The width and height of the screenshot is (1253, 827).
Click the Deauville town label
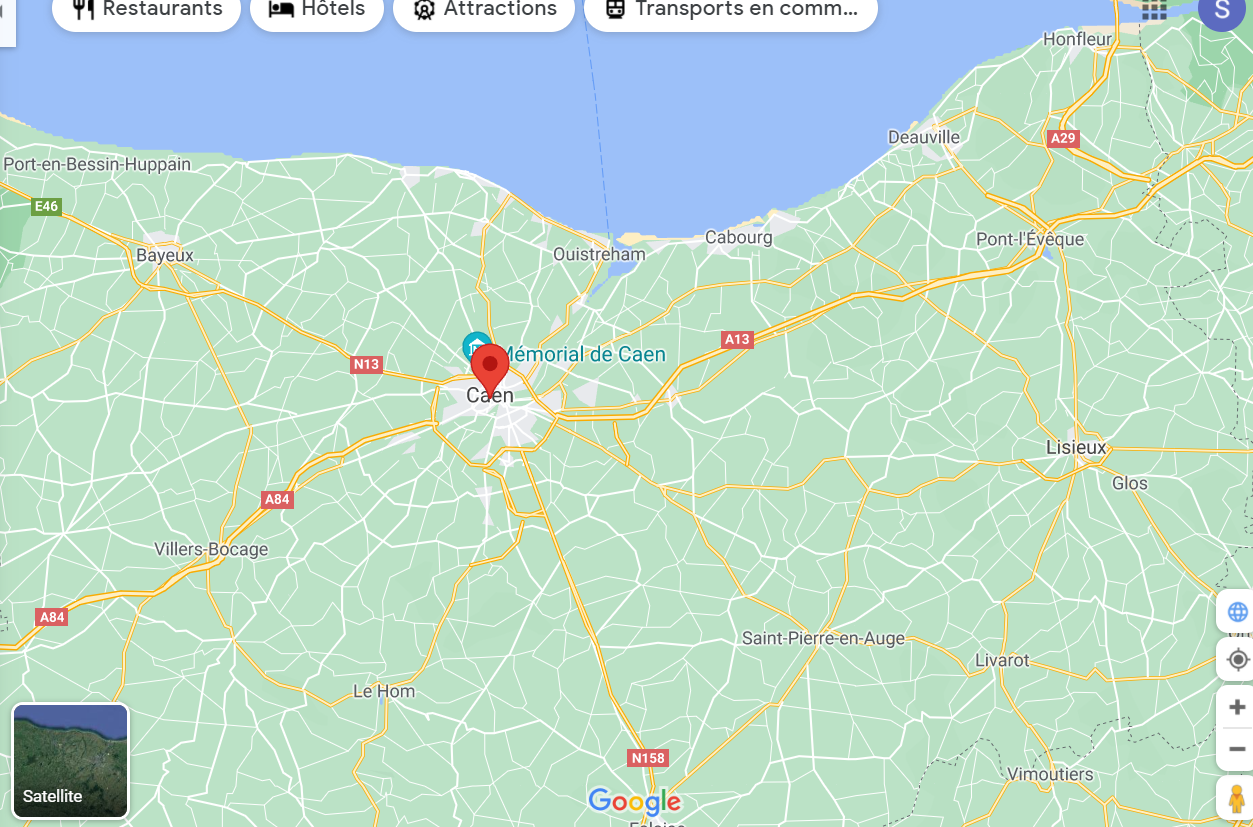coord(924,137)
